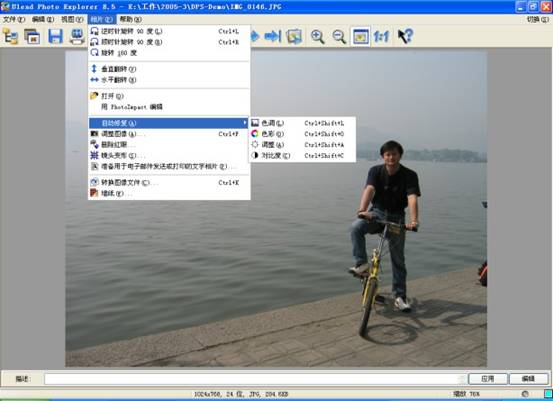Expand the highlighted 自动修复 submenu arrow
Screen dimensions: 553x401
(x=245, y=123)
